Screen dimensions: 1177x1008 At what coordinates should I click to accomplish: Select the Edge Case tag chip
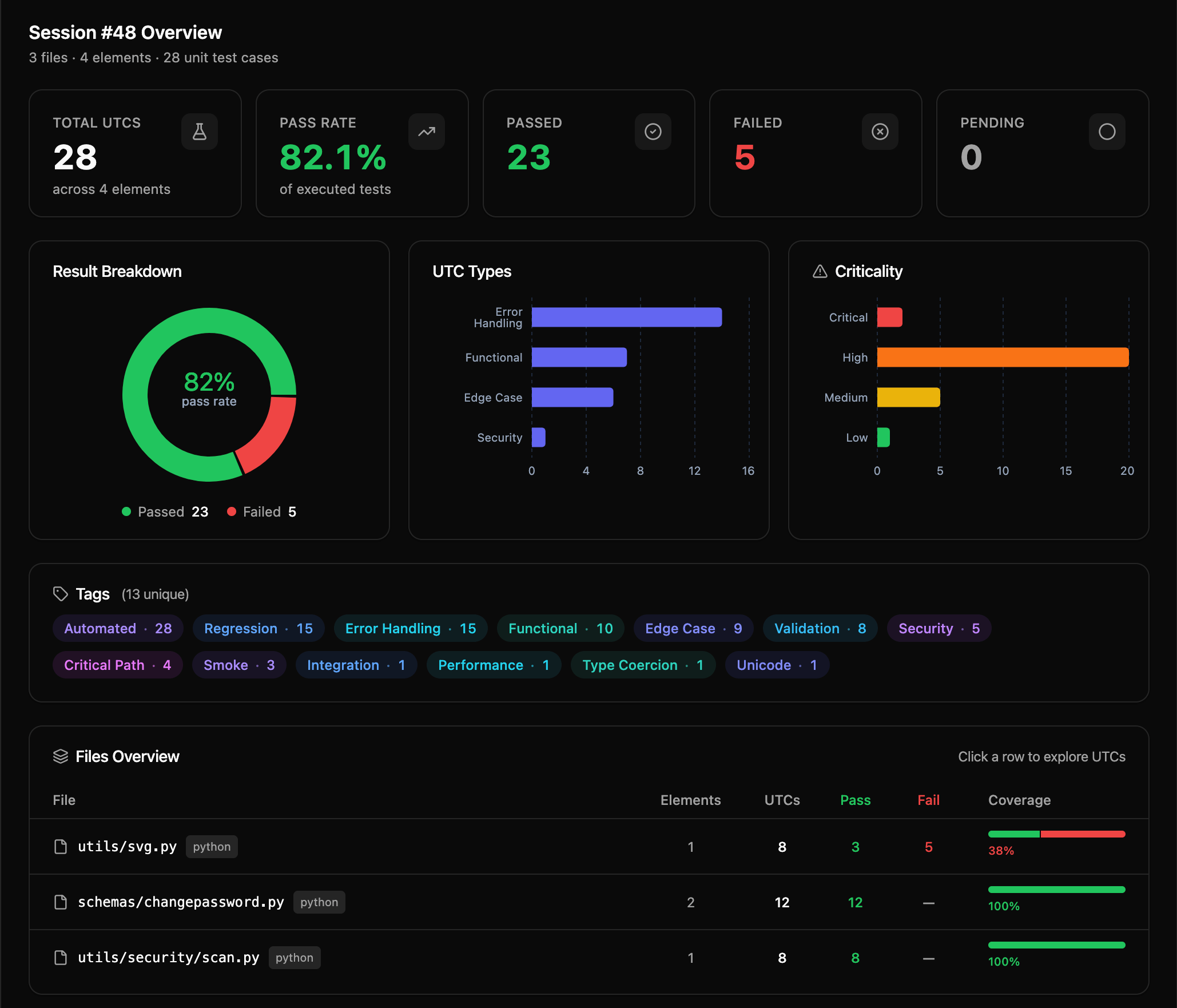click(693, 628)
